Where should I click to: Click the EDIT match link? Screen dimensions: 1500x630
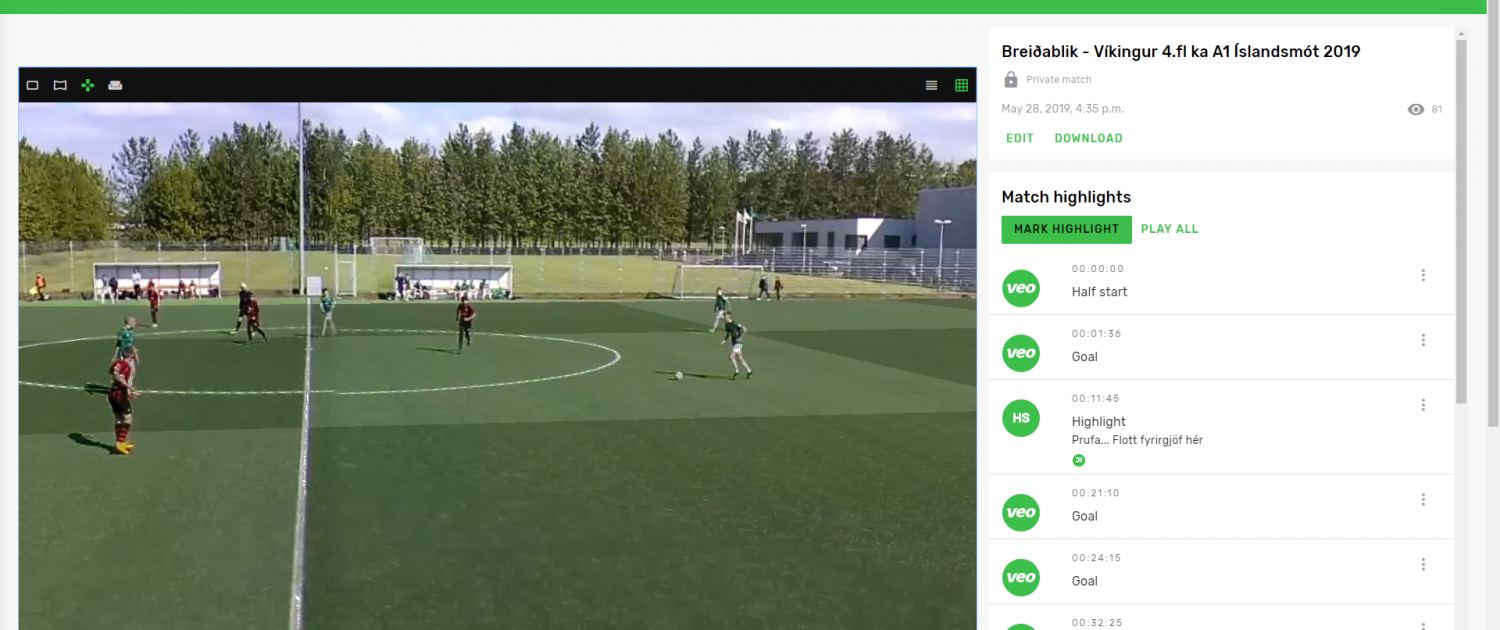[1020, 138]
